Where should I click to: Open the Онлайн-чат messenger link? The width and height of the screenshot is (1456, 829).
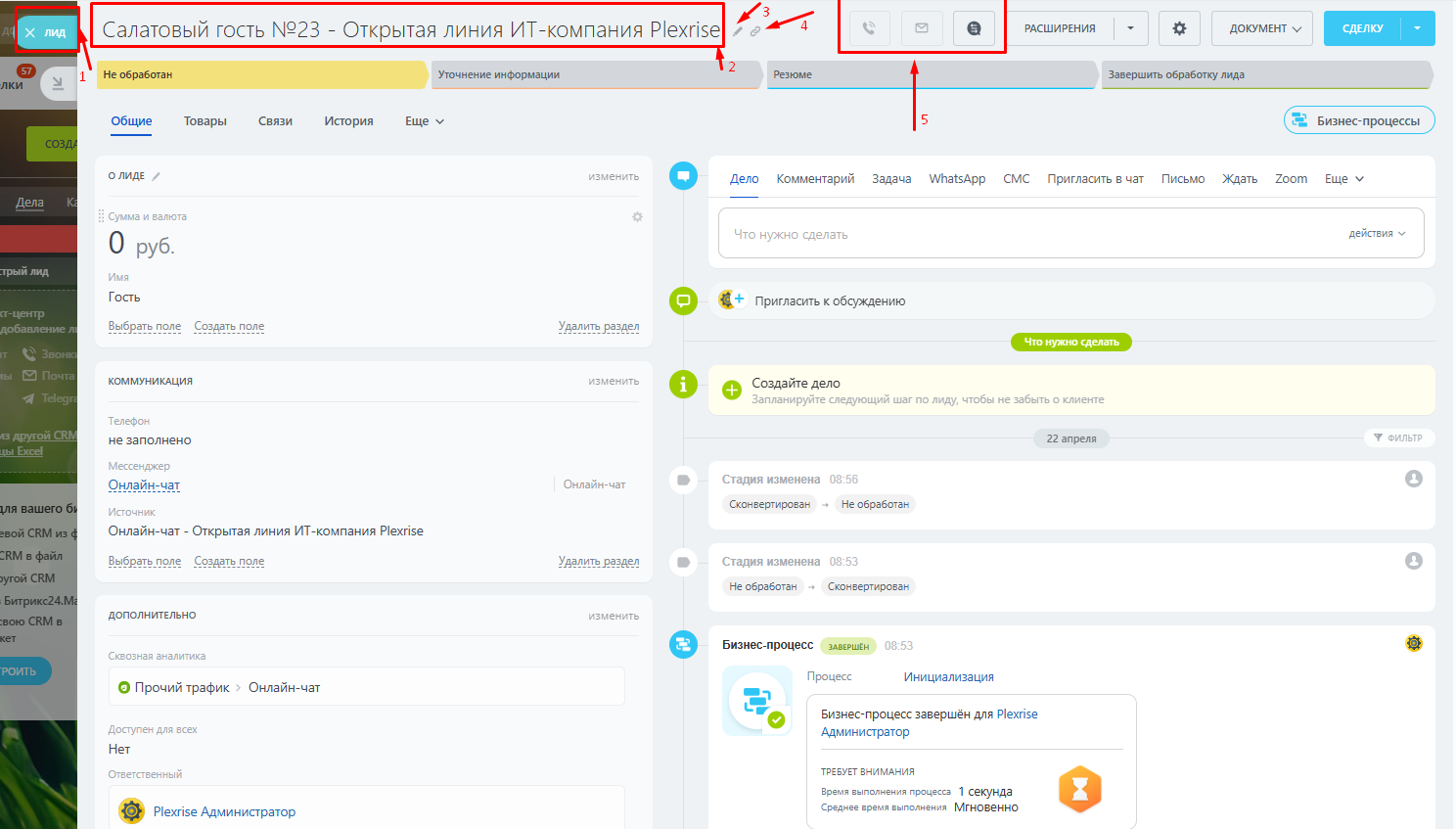[144, 485]
